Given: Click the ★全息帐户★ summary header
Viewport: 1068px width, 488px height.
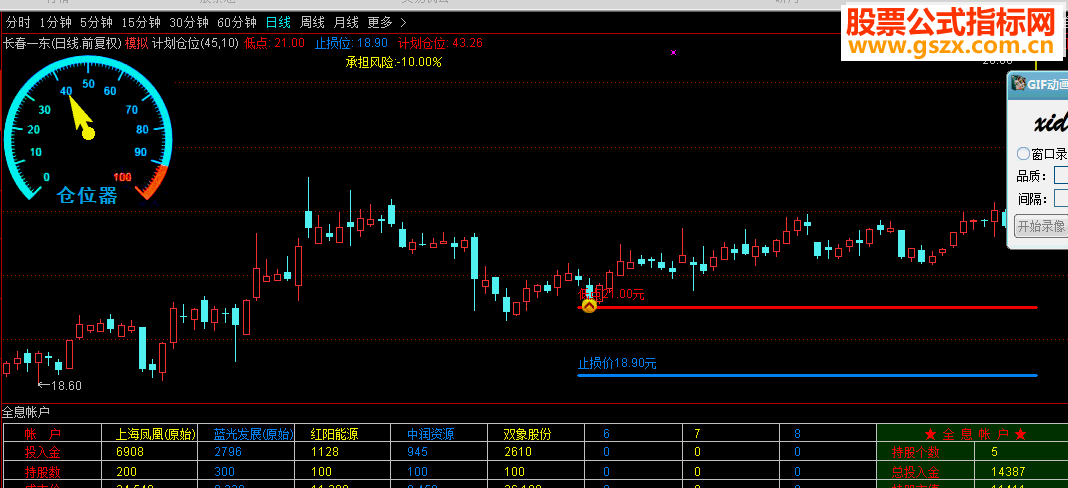Looking at the screenshot, I should pos(976,433).
